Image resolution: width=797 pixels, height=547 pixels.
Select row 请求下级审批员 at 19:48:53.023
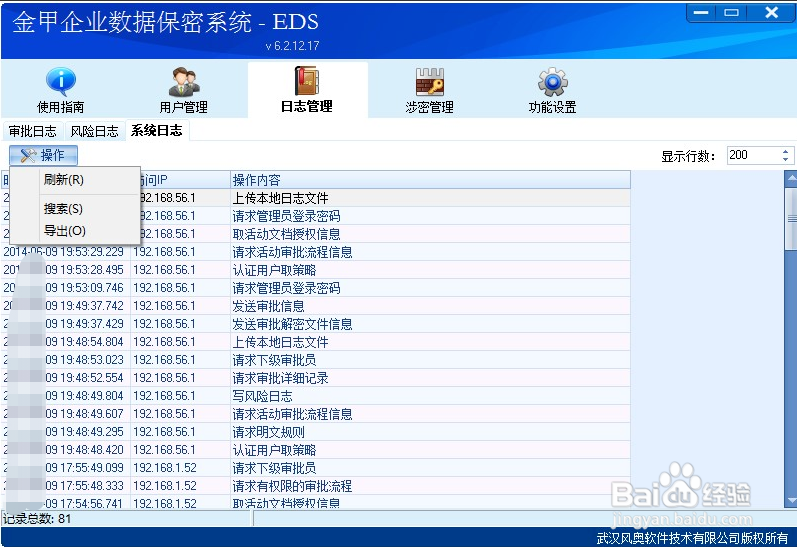click(x=316, y=360)
